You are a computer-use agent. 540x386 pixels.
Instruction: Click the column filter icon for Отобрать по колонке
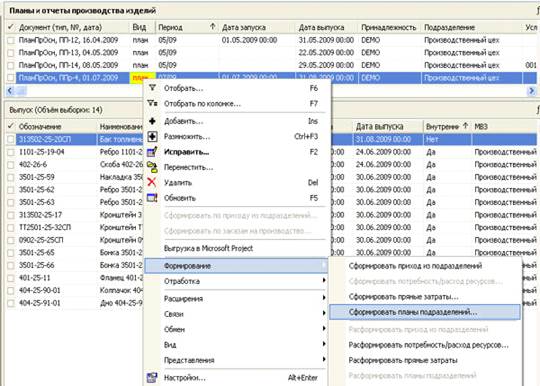(152, 103)
